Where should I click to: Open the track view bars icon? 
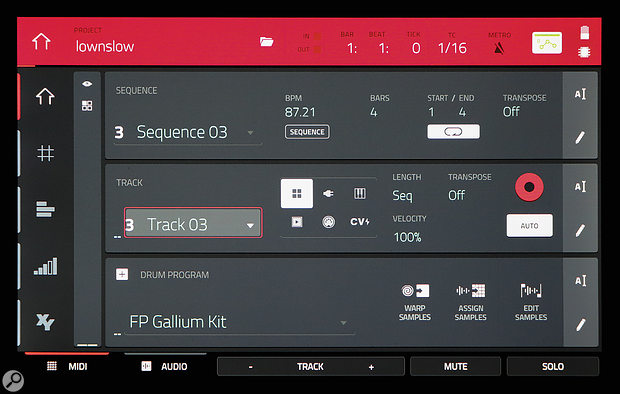pos(45,209)
